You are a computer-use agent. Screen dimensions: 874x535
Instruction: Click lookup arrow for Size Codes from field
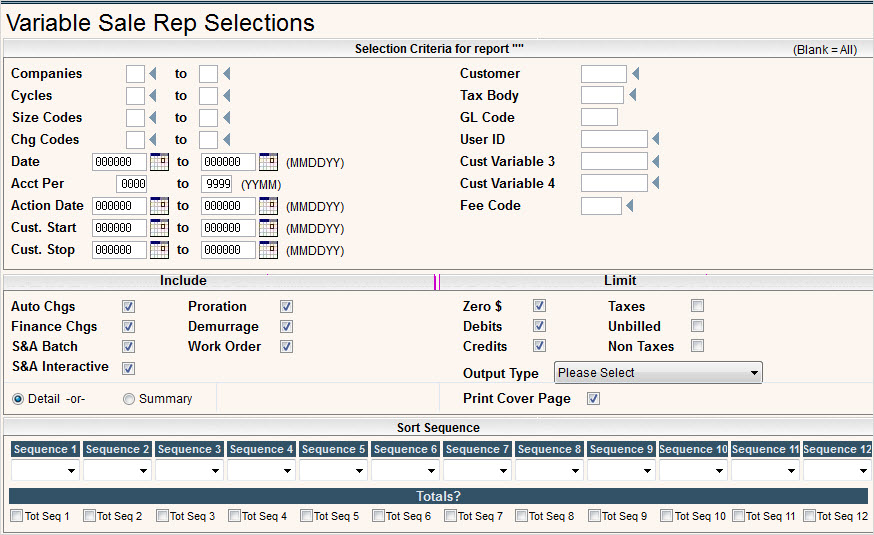pyautogui.click(x=153, y=118)
